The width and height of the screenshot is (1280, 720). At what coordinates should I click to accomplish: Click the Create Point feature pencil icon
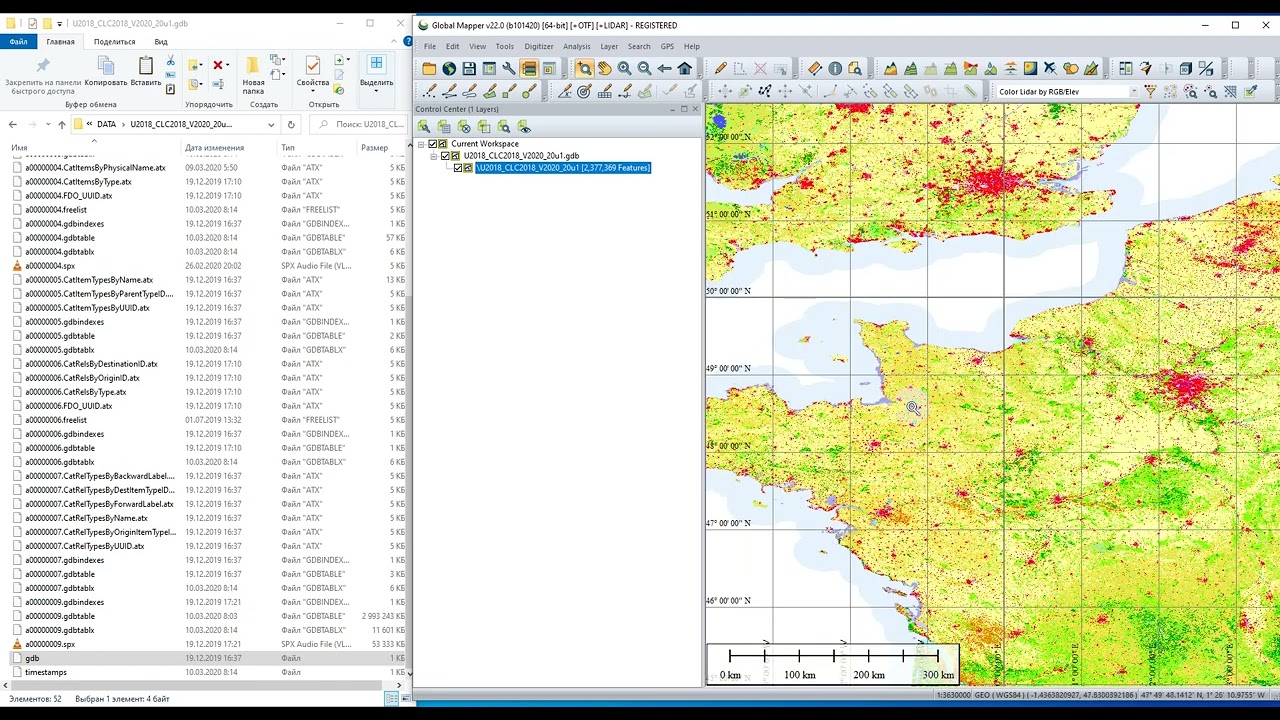point(429,91)
